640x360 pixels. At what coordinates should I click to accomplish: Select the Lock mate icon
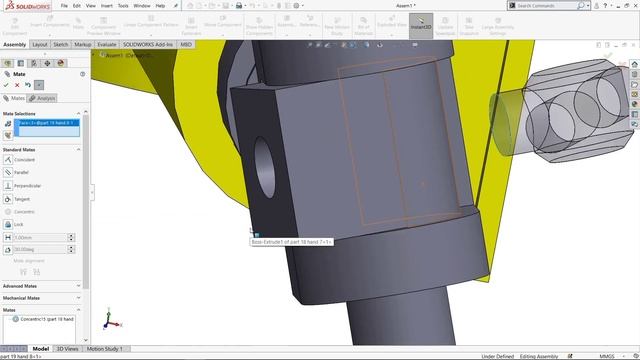8,224
